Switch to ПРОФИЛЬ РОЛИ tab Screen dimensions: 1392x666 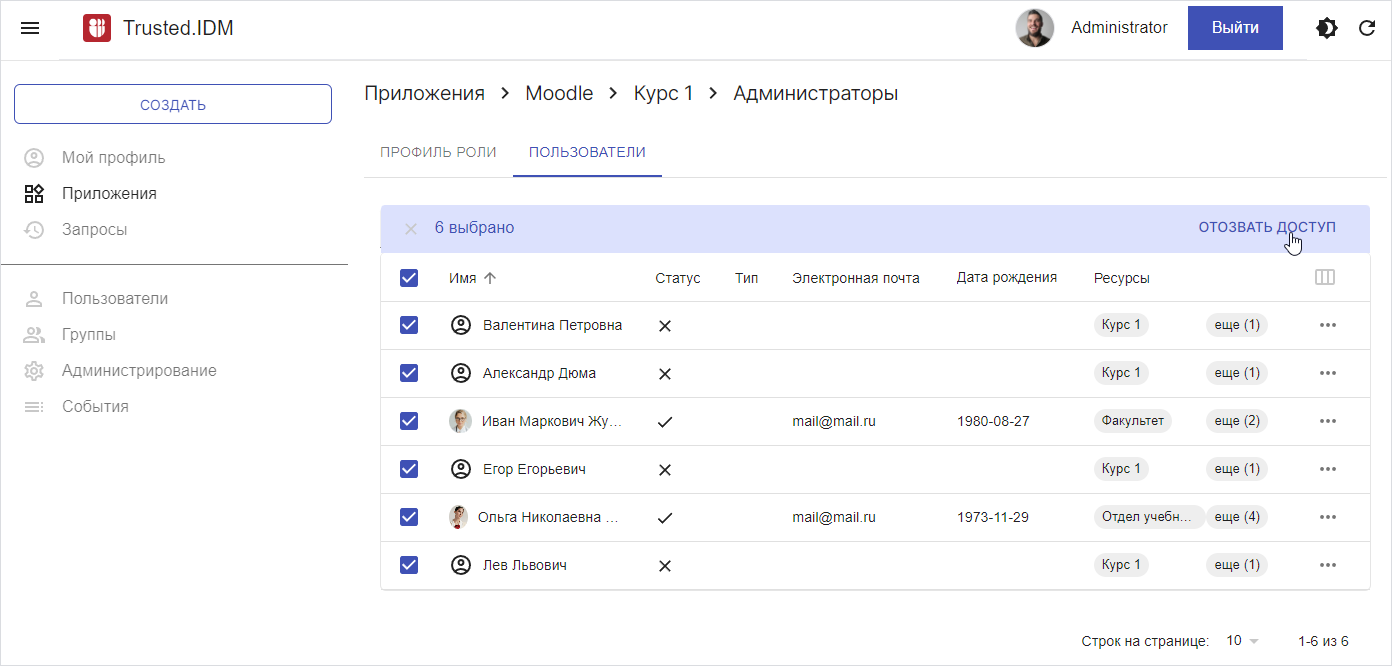click(x=438, y=153)
